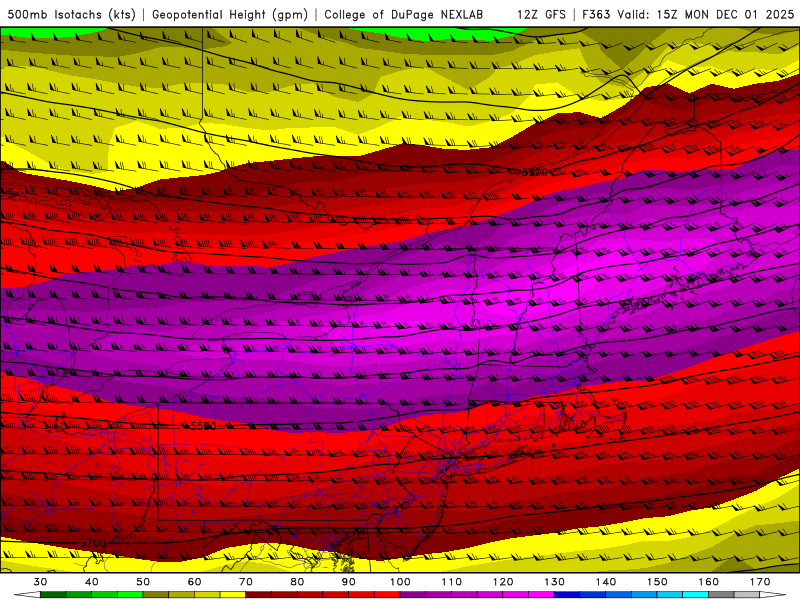The image size is (800, 600).
Task: Click the 'F363 Valid: 15Z MON DEC 01 2025' text
Action: pos(688,15)
